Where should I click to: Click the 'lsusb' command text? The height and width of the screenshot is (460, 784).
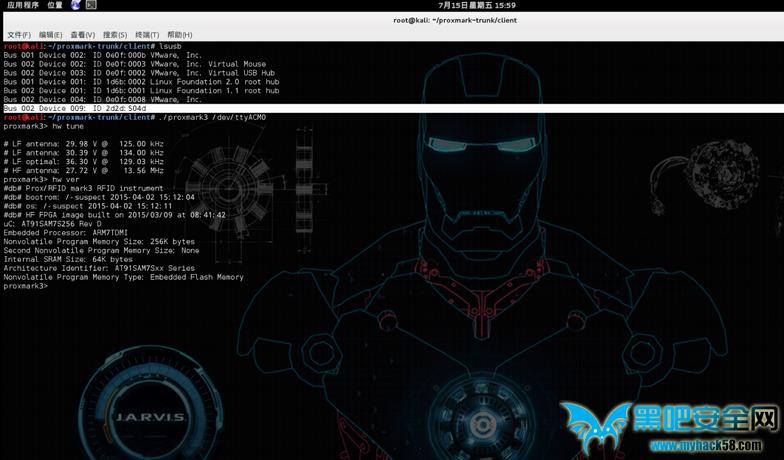pos(170,46)
